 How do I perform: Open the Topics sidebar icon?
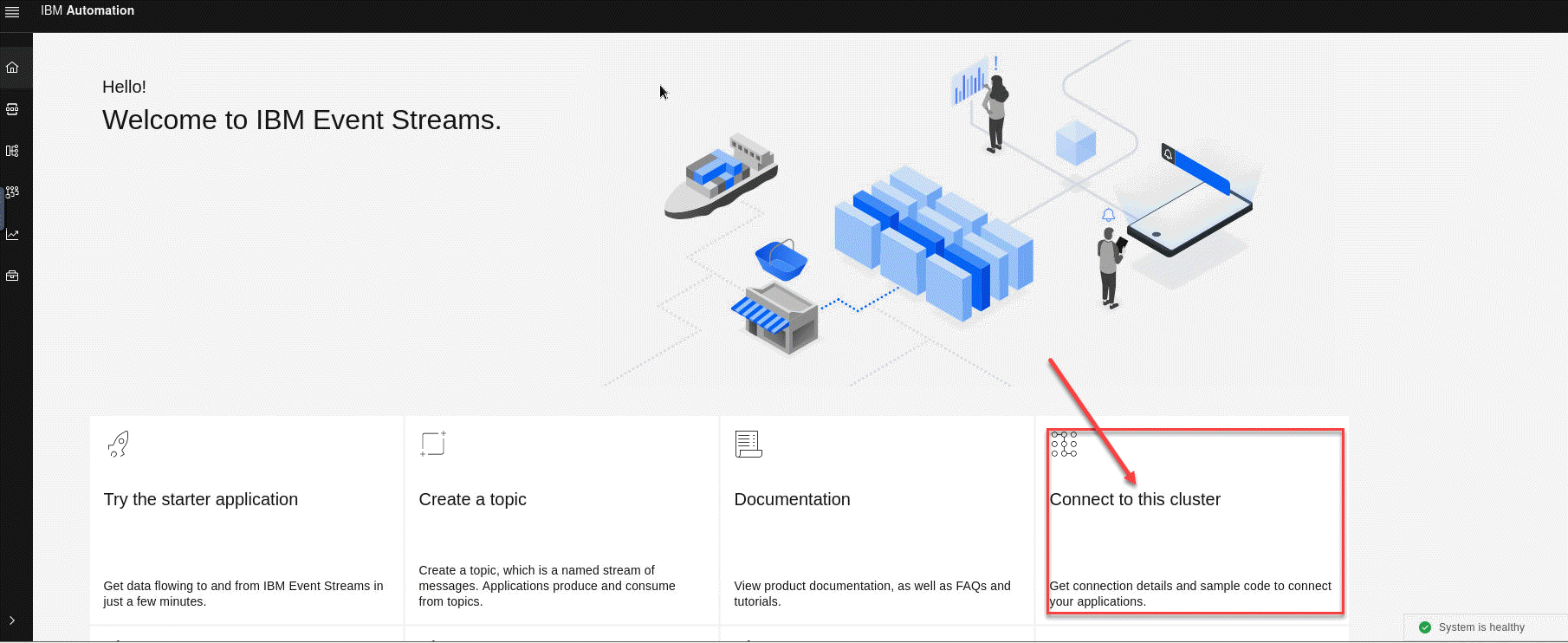pyautogui.click(x=12, y=109)
